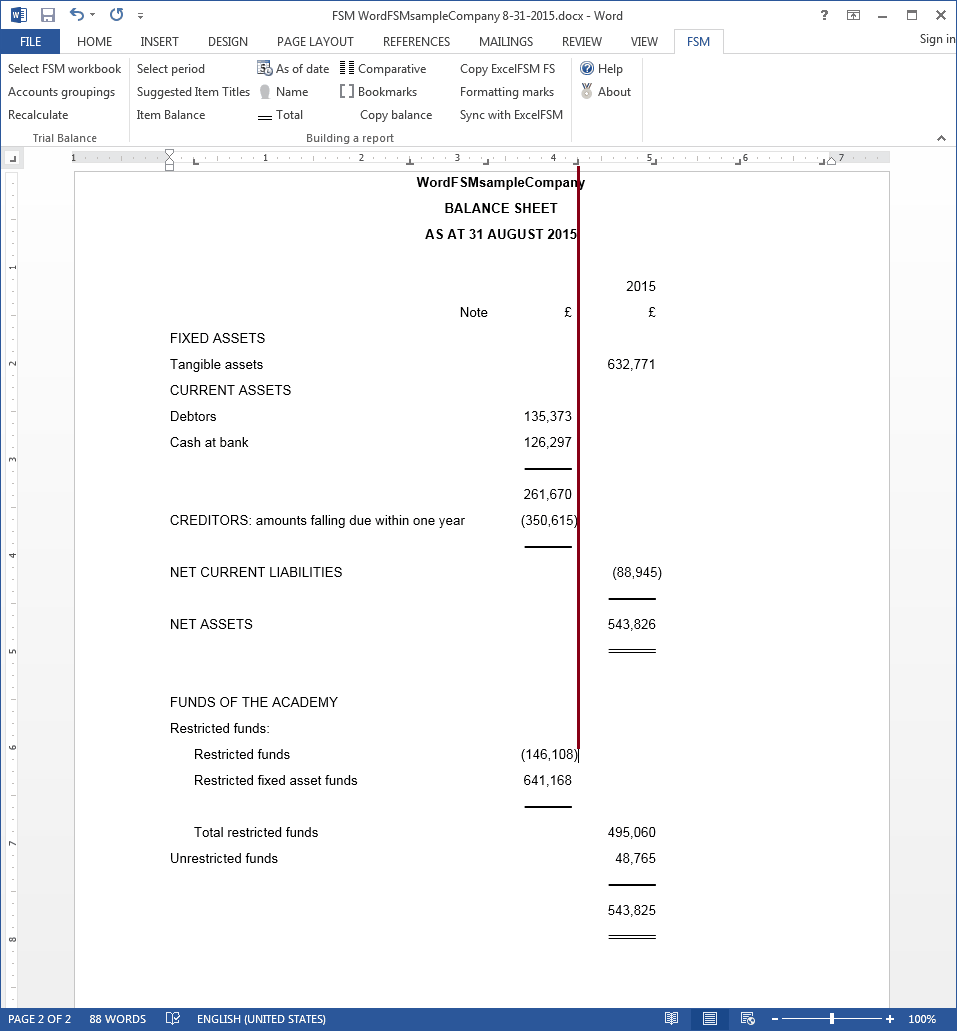Open the FILE tab
The width and height of the screenshot is (957, 1031).
pos(30,41)
